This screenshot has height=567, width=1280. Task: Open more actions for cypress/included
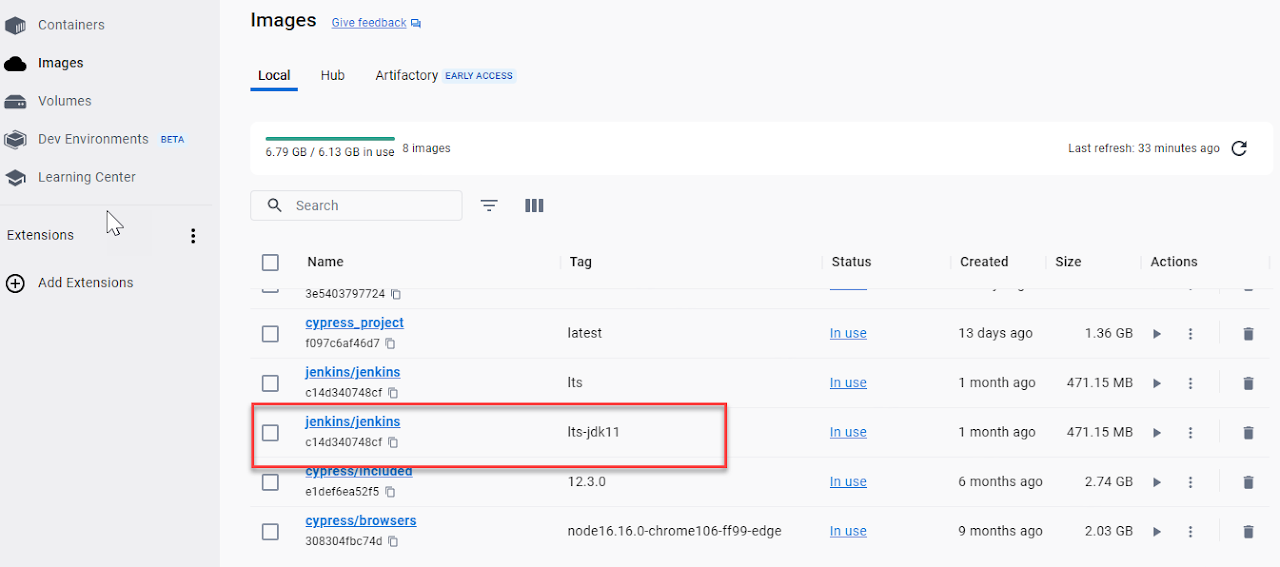[x=1190, y=482]
